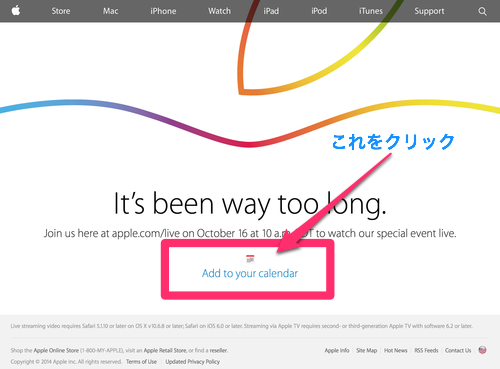Click the live streaming requirements note
This screenshot has height=369, width=500.
tap(241, 326)
